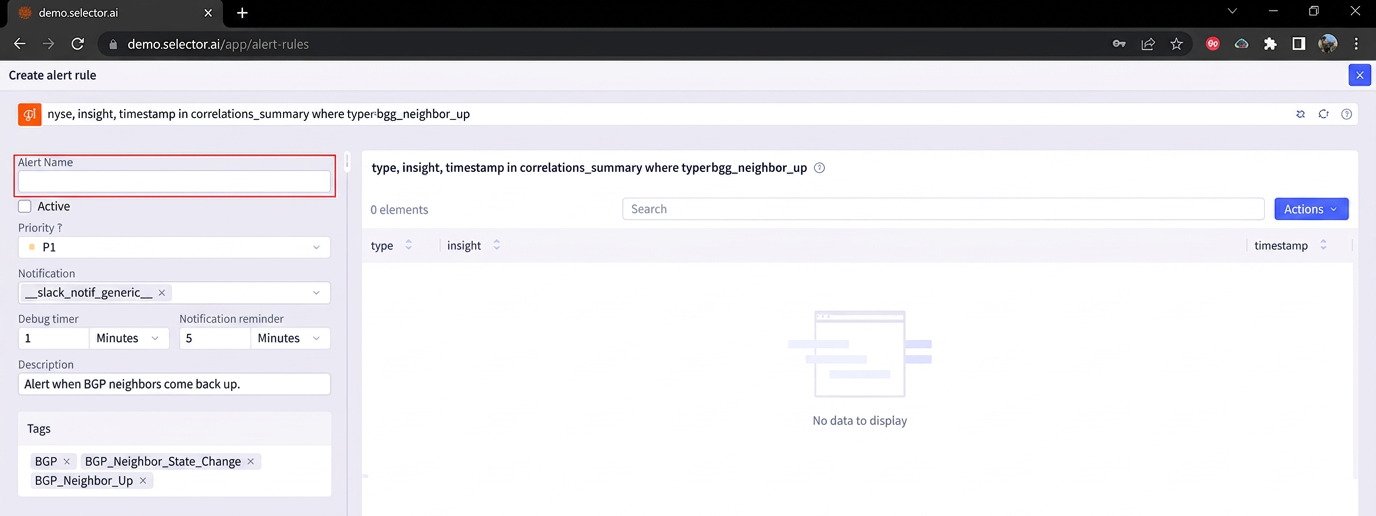Open the browser profile avatar
Image resolution: width=1376 pixels, height=516 pixels.
pos(1328,44)
